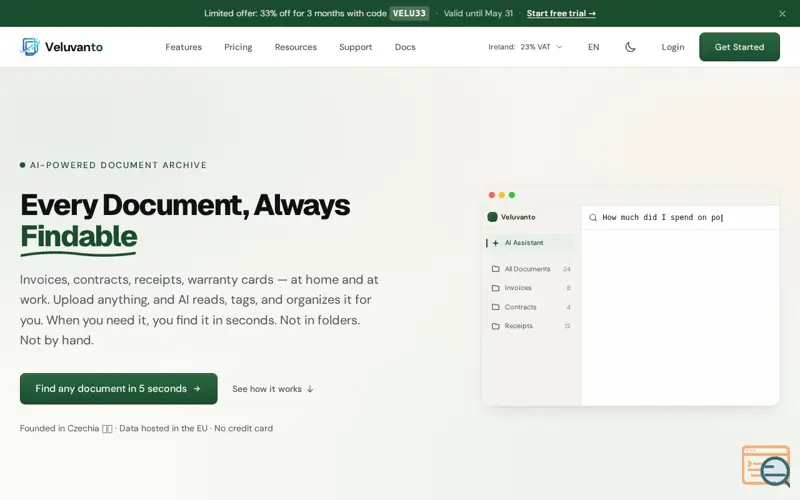Click the Receipts folder icon
The height and width of the screenshot is (500, 800).
(x=495, y=326)
